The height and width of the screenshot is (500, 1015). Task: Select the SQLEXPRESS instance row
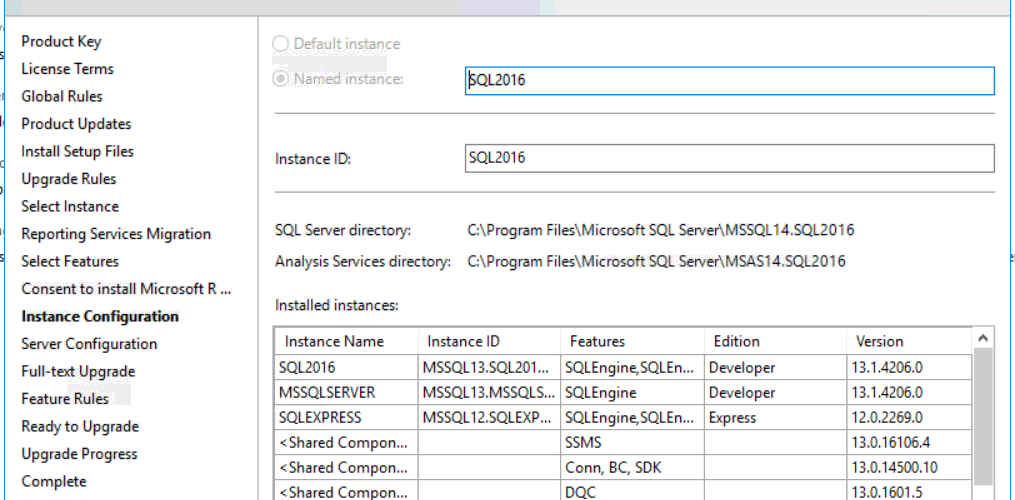click(x=321, y=418)
